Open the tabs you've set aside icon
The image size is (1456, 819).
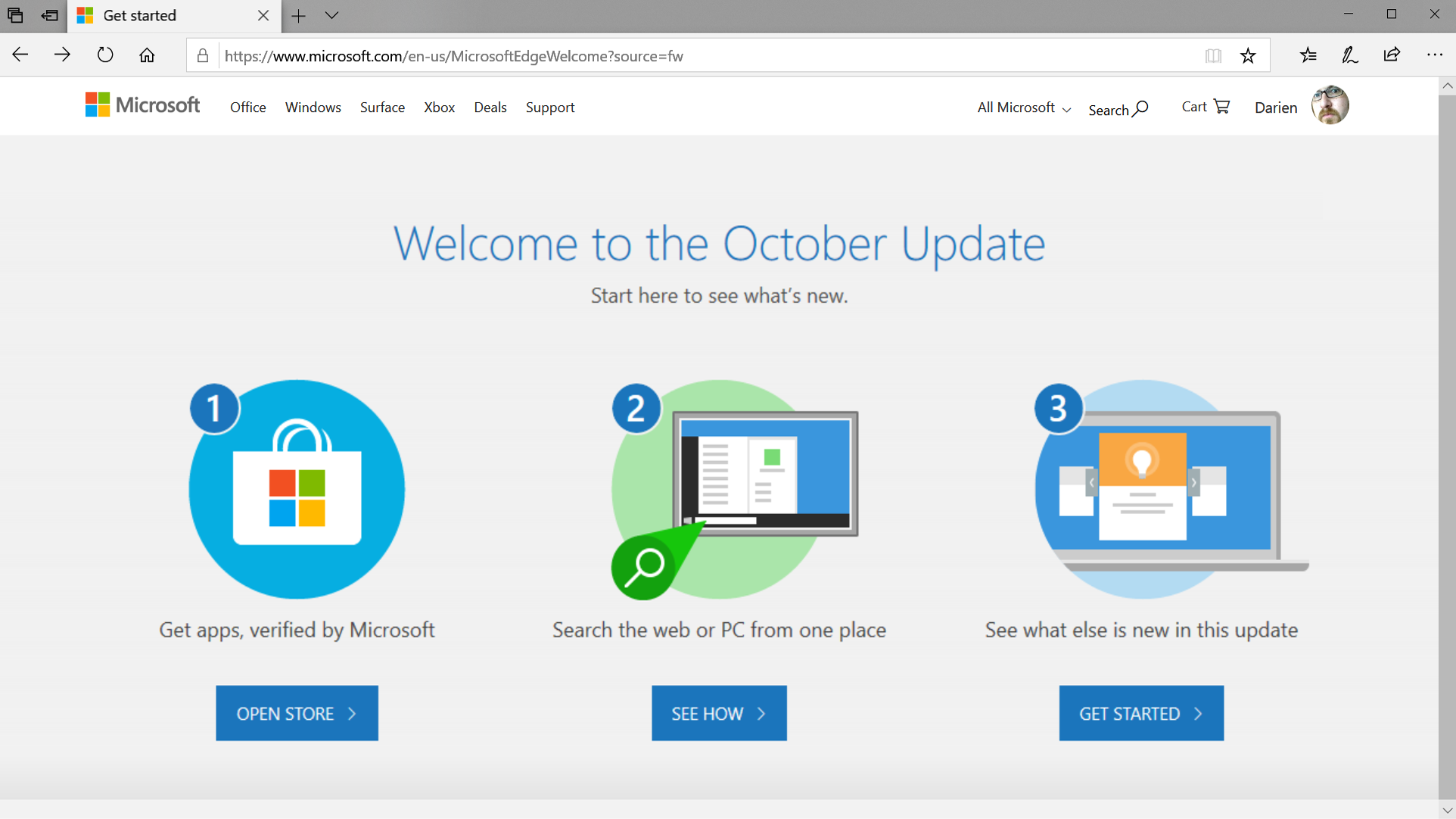[15, 15]
